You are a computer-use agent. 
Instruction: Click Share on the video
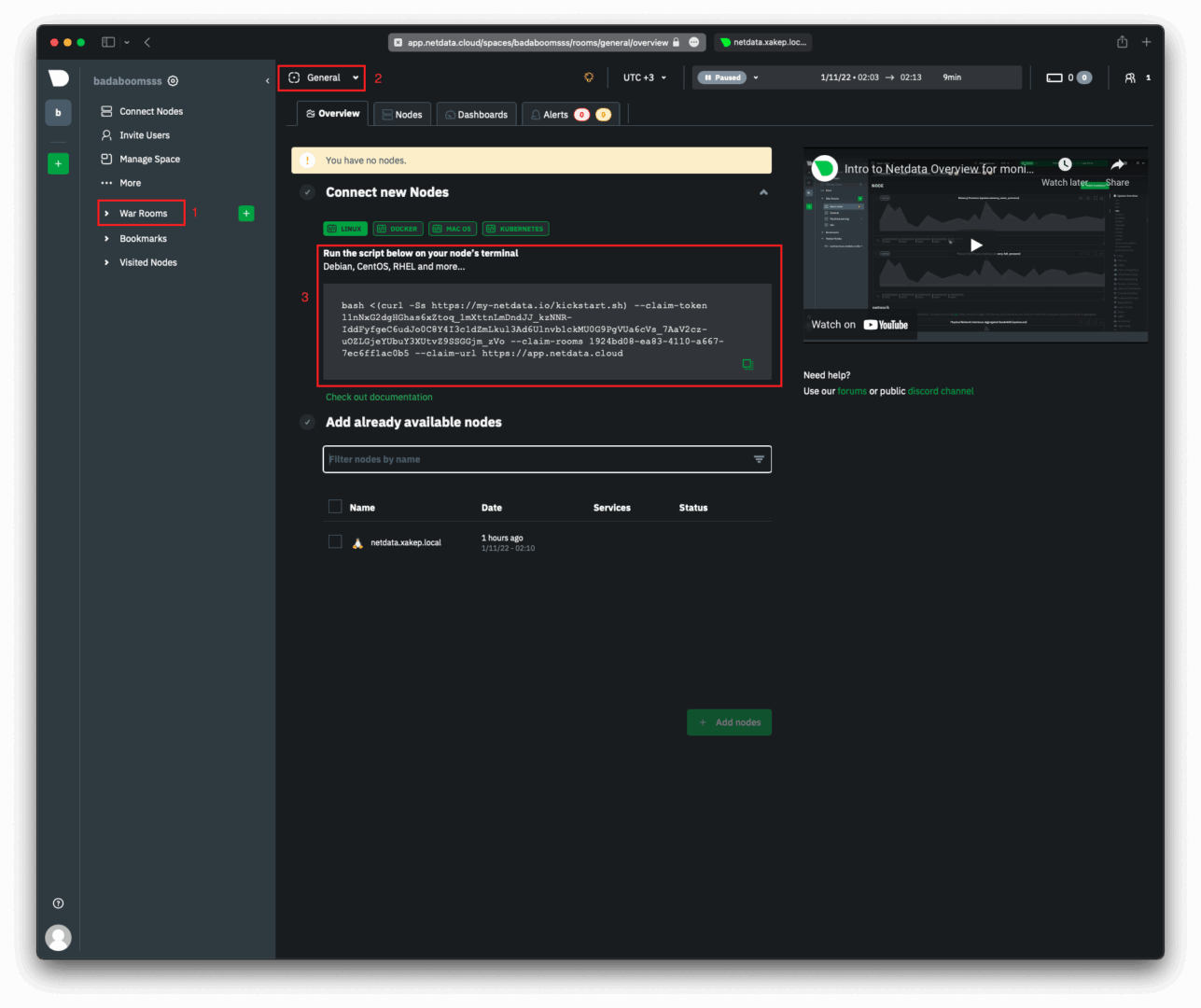tap(1117, 172)
